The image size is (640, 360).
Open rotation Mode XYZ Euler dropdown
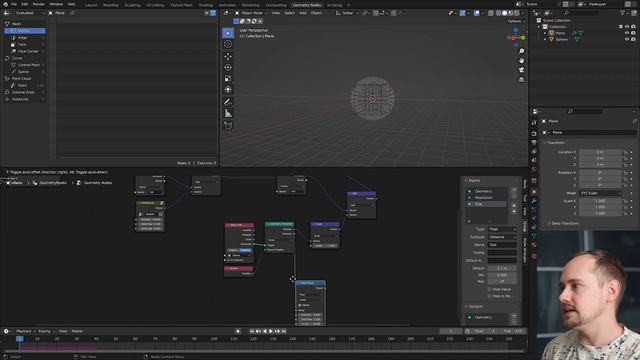(600, 193)
